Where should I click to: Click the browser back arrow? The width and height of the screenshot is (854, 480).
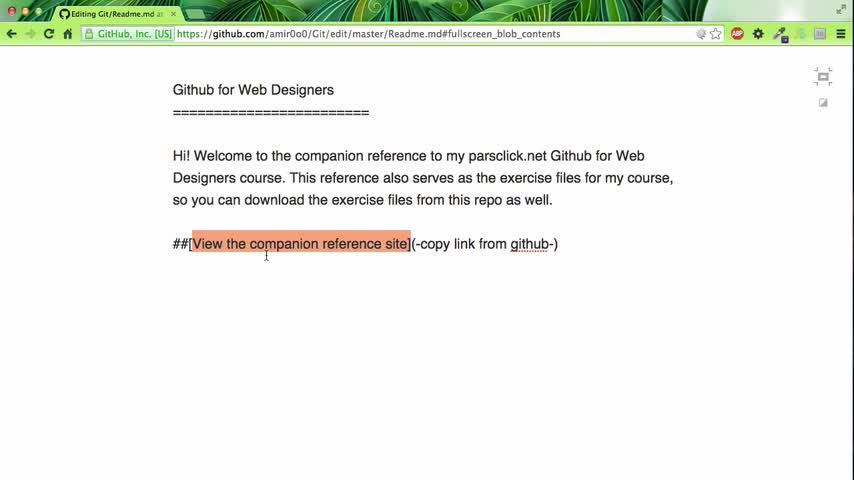pyautogui.click(x=12, y=34)
